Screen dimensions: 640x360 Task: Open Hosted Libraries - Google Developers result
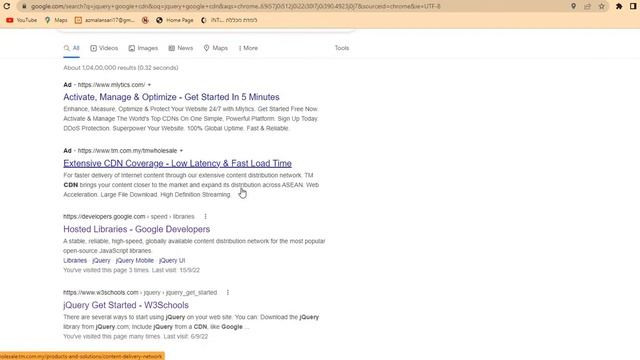137,229
